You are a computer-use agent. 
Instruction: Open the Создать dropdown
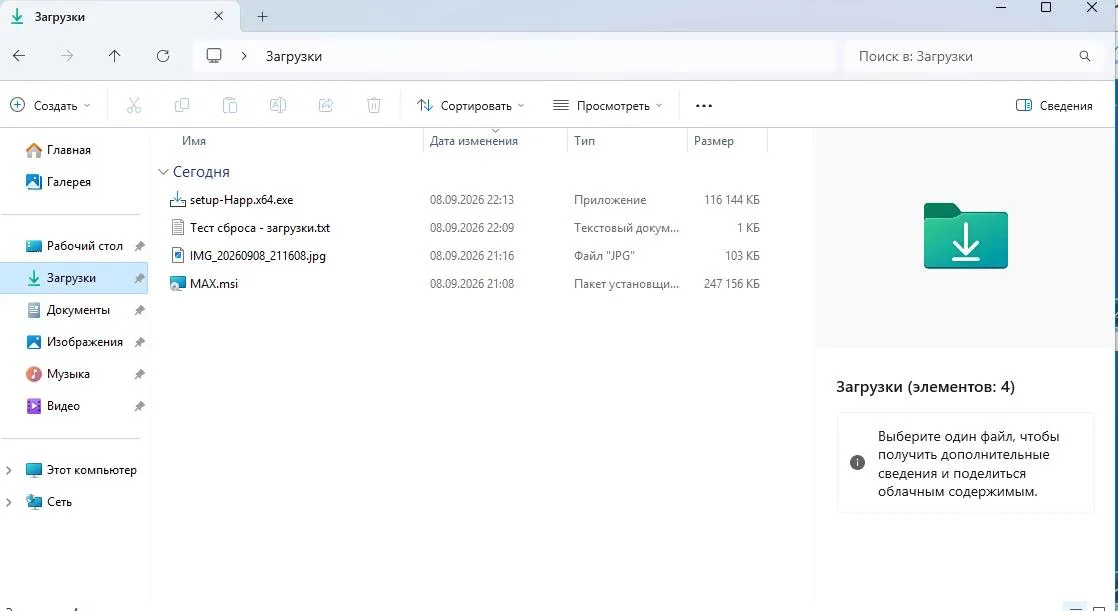coord(50,106)
